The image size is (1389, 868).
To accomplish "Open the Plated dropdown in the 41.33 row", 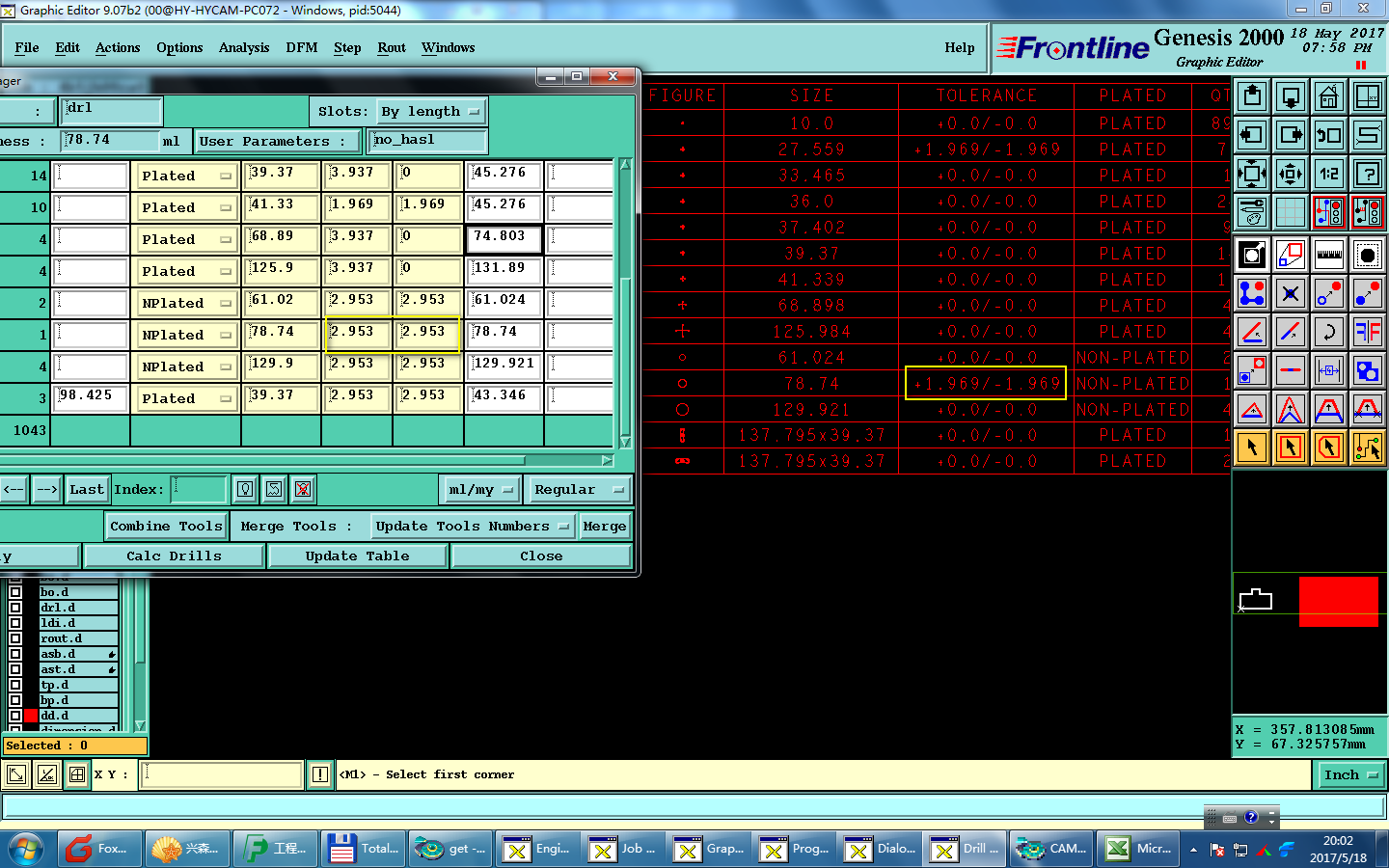I will click(x=186, y=207).
